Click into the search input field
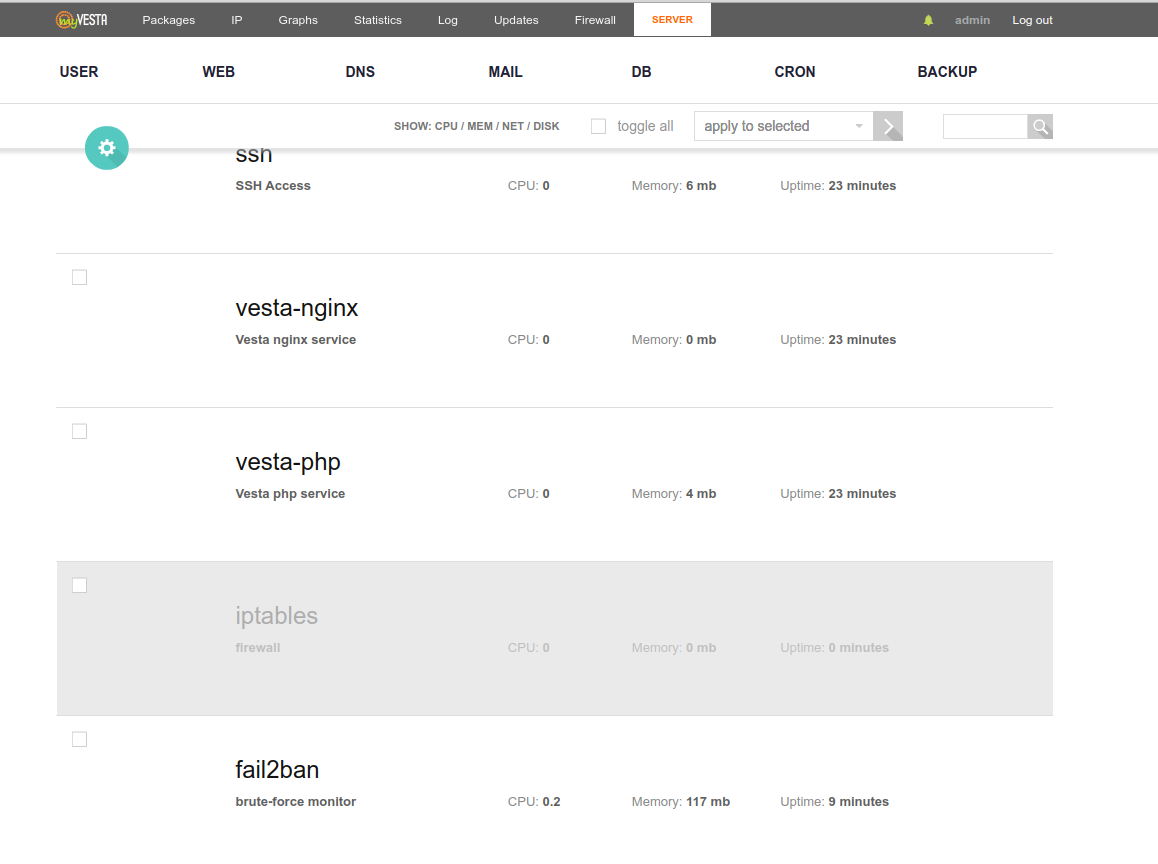Screen dimensions: 1158x864 point(985,126)
